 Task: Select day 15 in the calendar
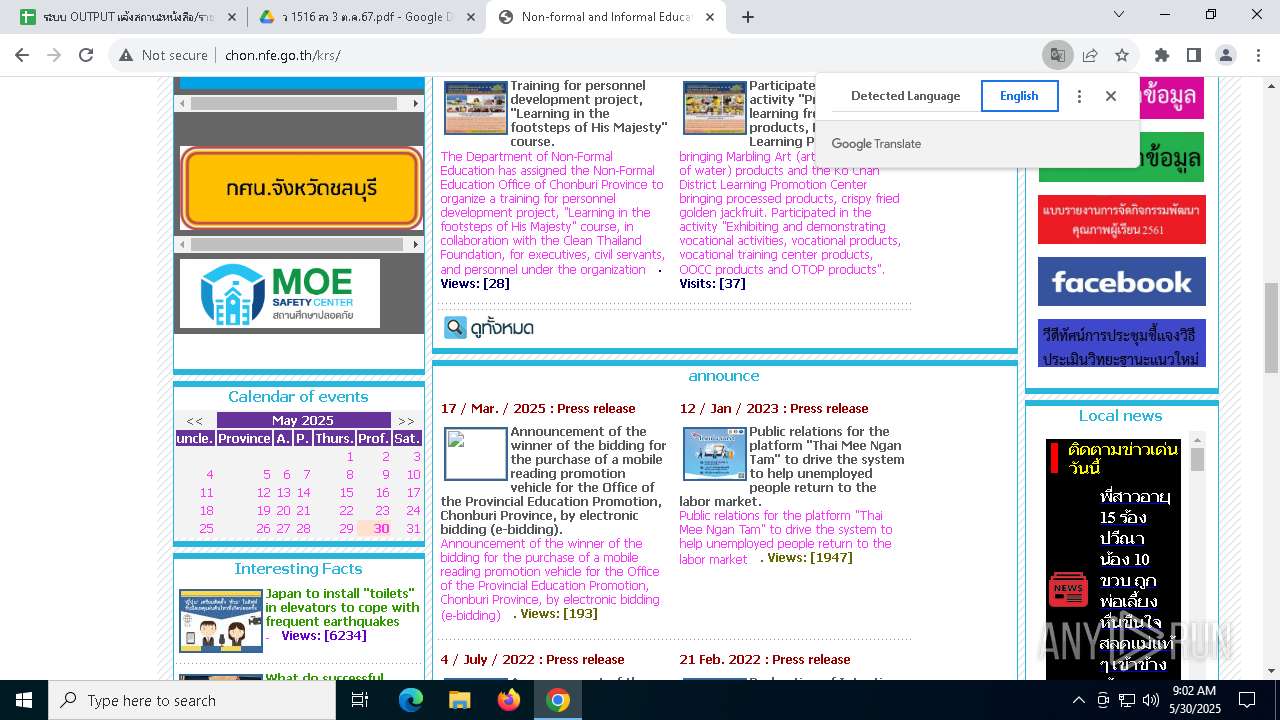(346, 493)
